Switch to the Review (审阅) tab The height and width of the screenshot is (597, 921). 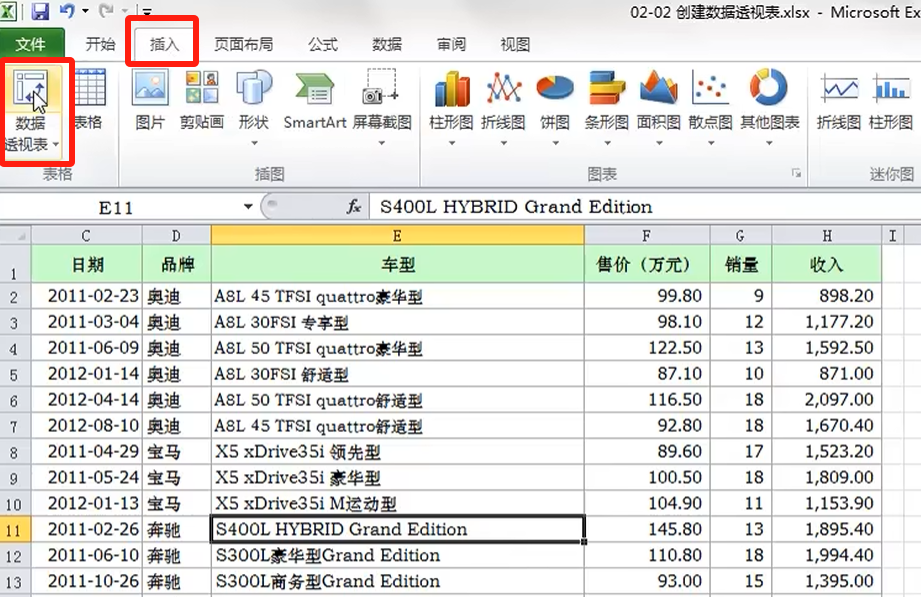coord(451,43)
